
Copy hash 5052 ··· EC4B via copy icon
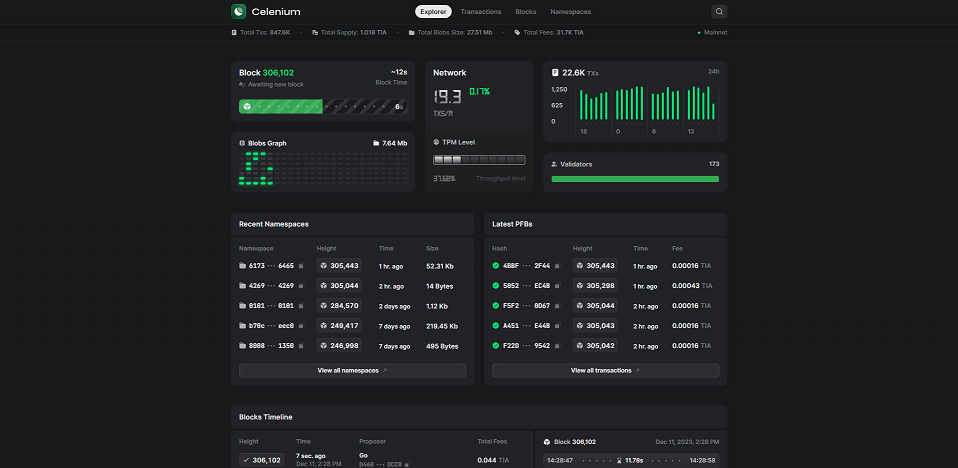(557, 286)
